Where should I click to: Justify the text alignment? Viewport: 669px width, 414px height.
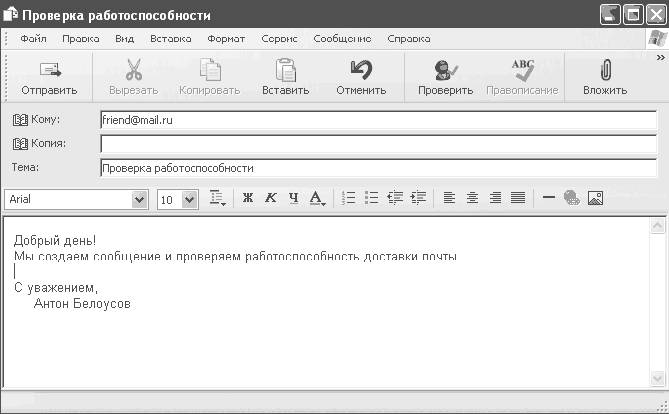pos(518,198)
